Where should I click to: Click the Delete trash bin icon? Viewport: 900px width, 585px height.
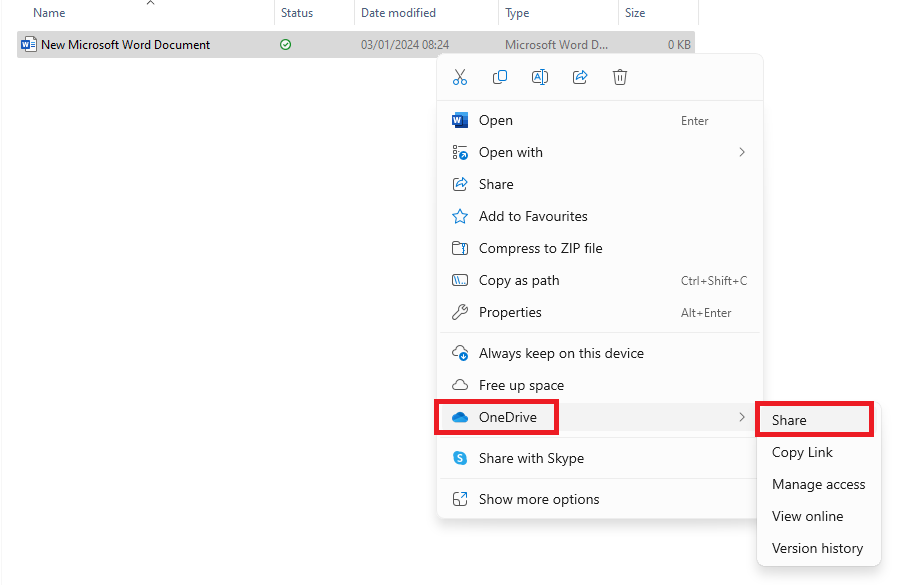[620, 77]
